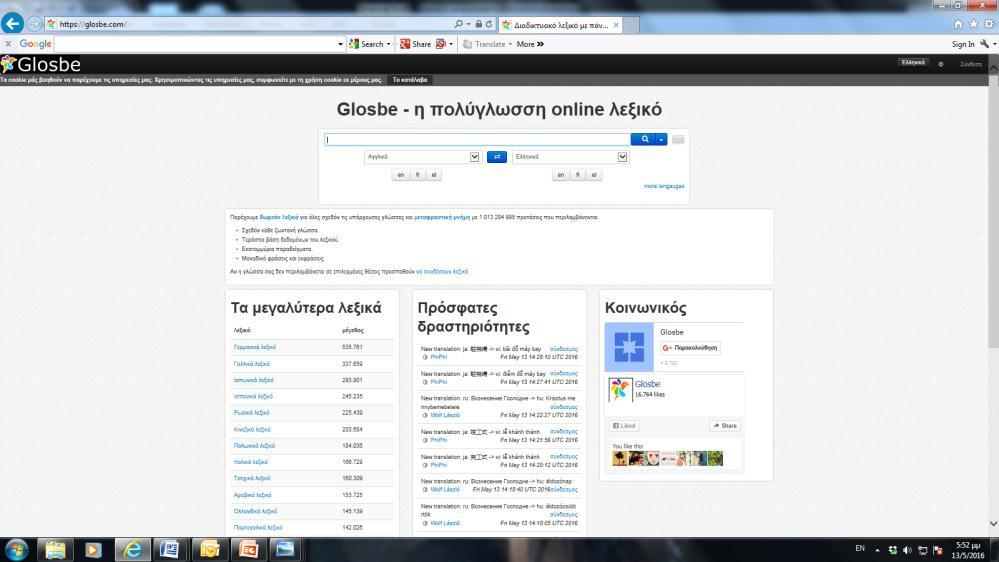This screenshot has height=562, width=999.
Task: Click the Share button in Google Toolbar
Action: click(x=415, y=44)
